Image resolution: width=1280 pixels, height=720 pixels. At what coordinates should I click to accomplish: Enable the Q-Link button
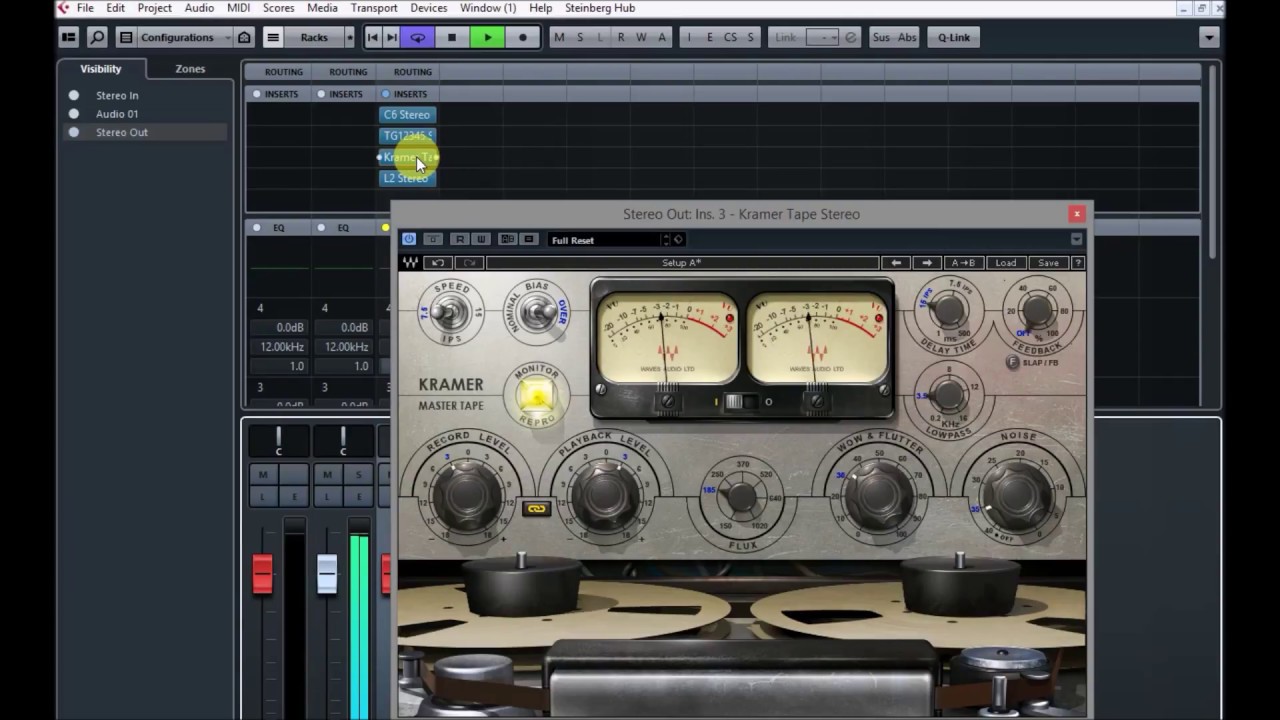pyautogui.click(x=954, y=37)
